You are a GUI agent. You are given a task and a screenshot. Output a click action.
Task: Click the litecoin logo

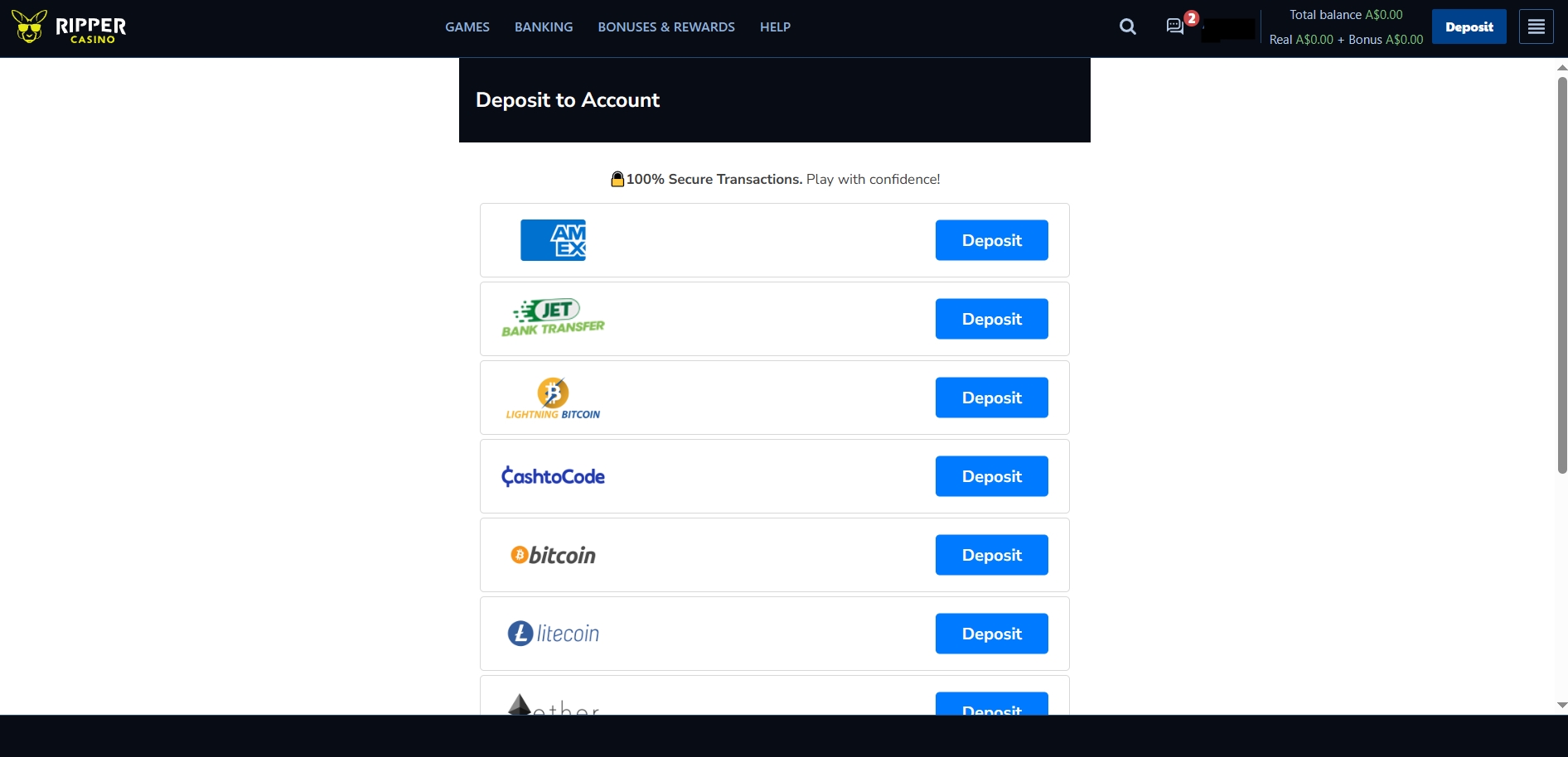pyautogui.click(x=553, y=634)
